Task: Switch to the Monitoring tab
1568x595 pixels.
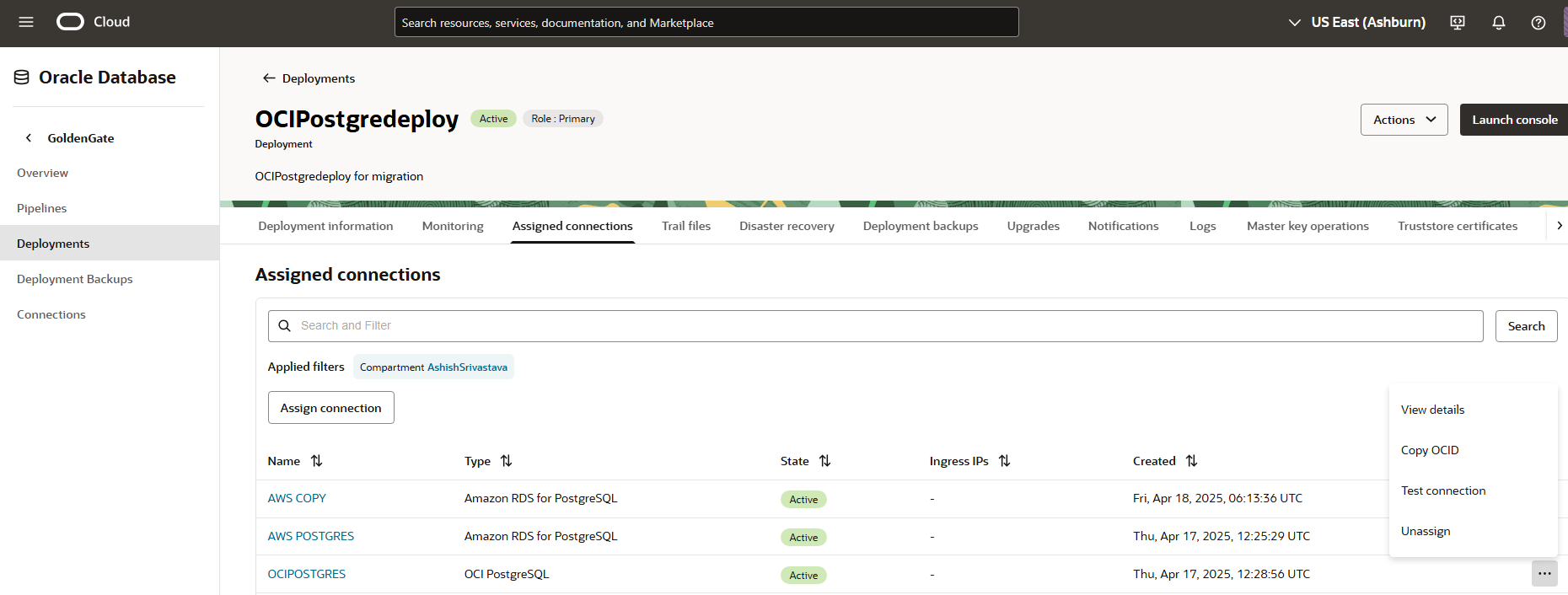Action: pos(453,226)
